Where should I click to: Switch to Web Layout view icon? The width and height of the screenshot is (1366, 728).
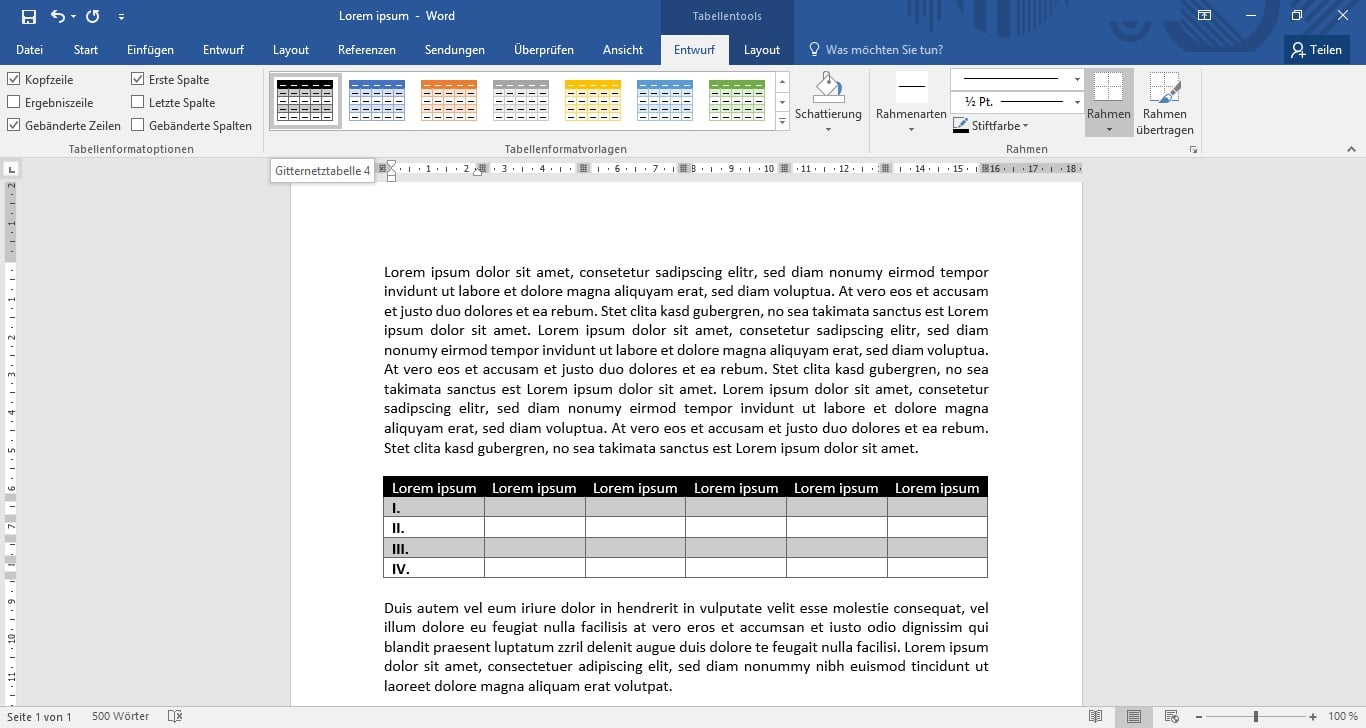[1172, 716]
